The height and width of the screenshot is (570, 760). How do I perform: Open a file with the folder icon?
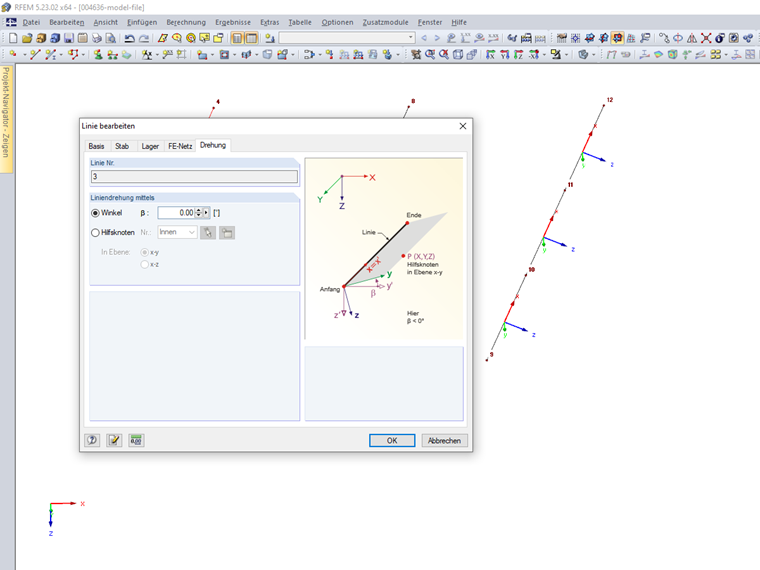click(27, 38)
